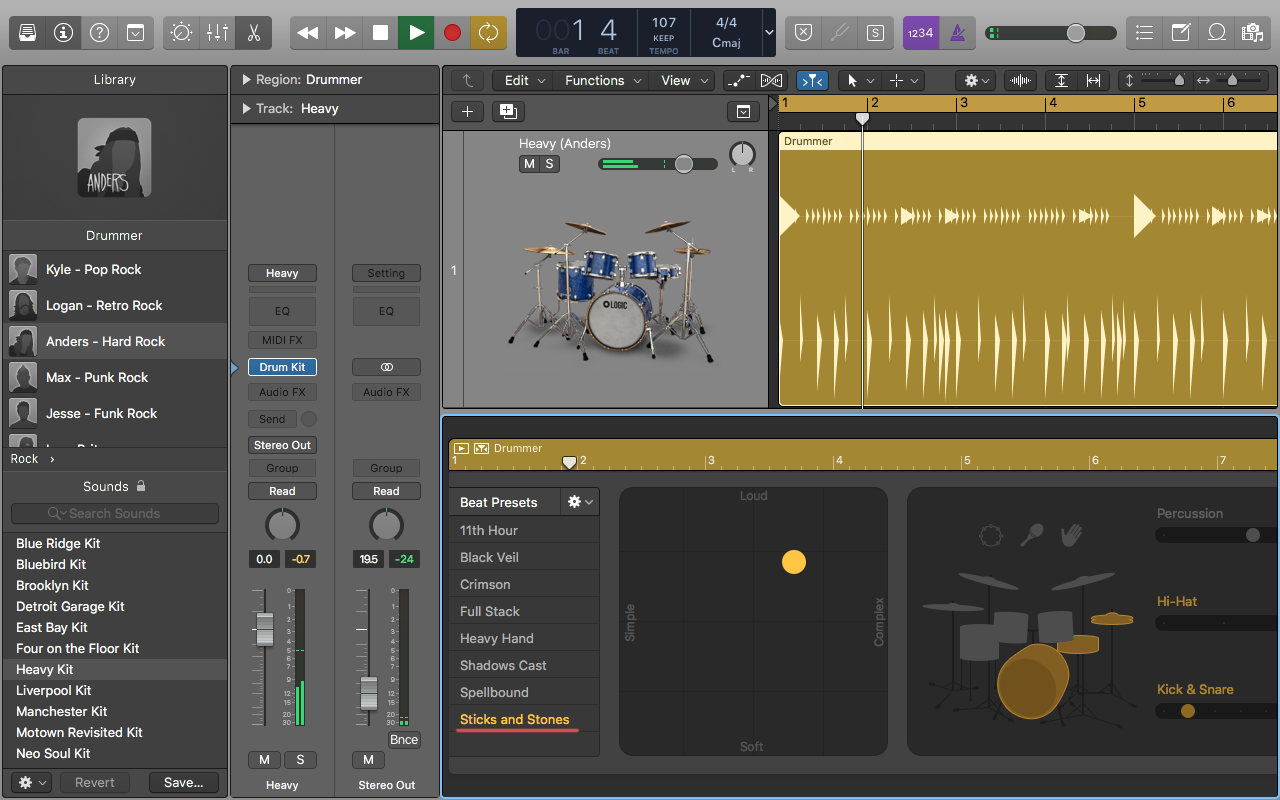Open the Rock genre selector

click(x=33, y=459)
